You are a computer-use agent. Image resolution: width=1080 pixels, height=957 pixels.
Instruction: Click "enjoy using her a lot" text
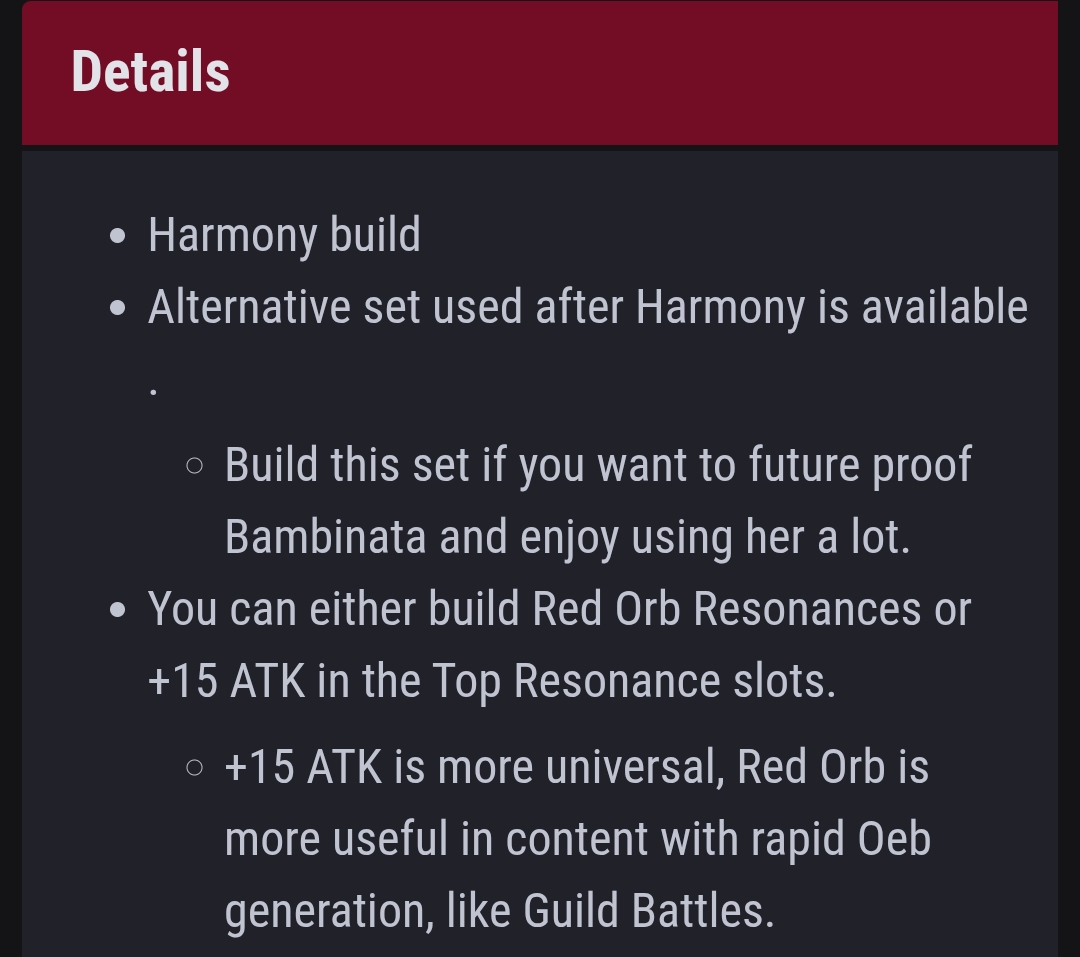[715, 538]
